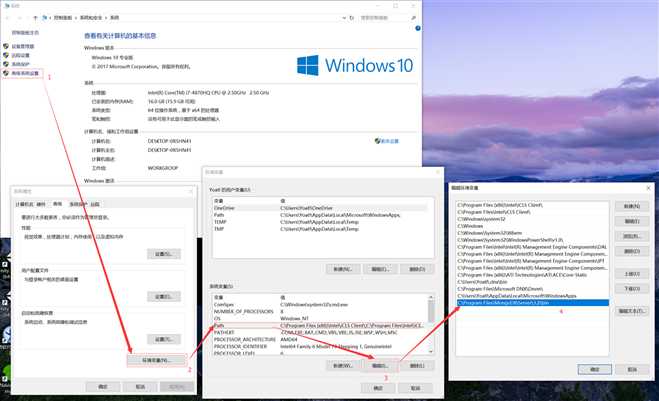The width and height of the screenshot is (659, 401).
Task: Switch to Hardware tab in System Properties
Action: pyautogui.click(x=41, y=204)
